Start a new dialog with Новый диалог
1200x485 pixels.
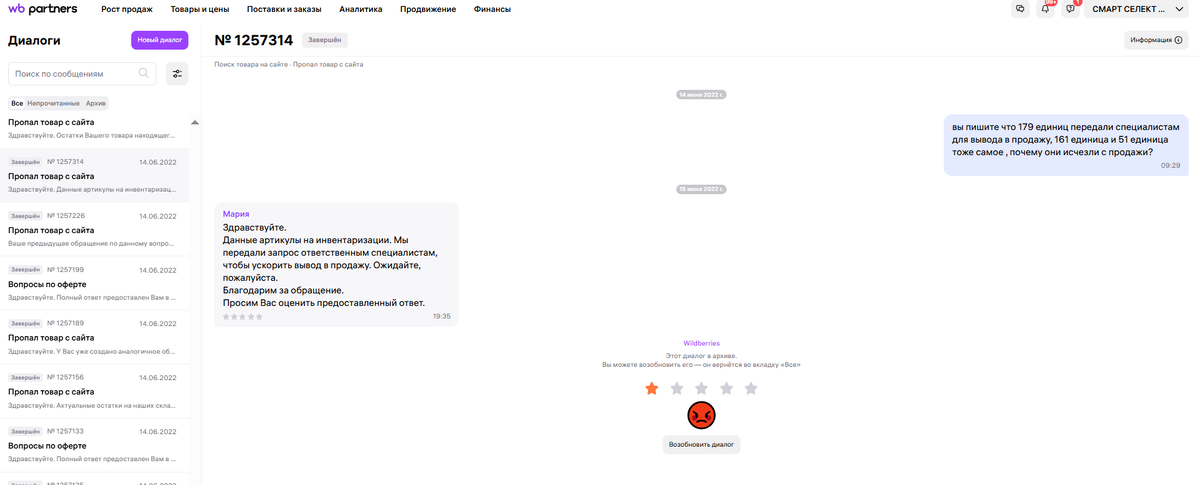[160, 40]
